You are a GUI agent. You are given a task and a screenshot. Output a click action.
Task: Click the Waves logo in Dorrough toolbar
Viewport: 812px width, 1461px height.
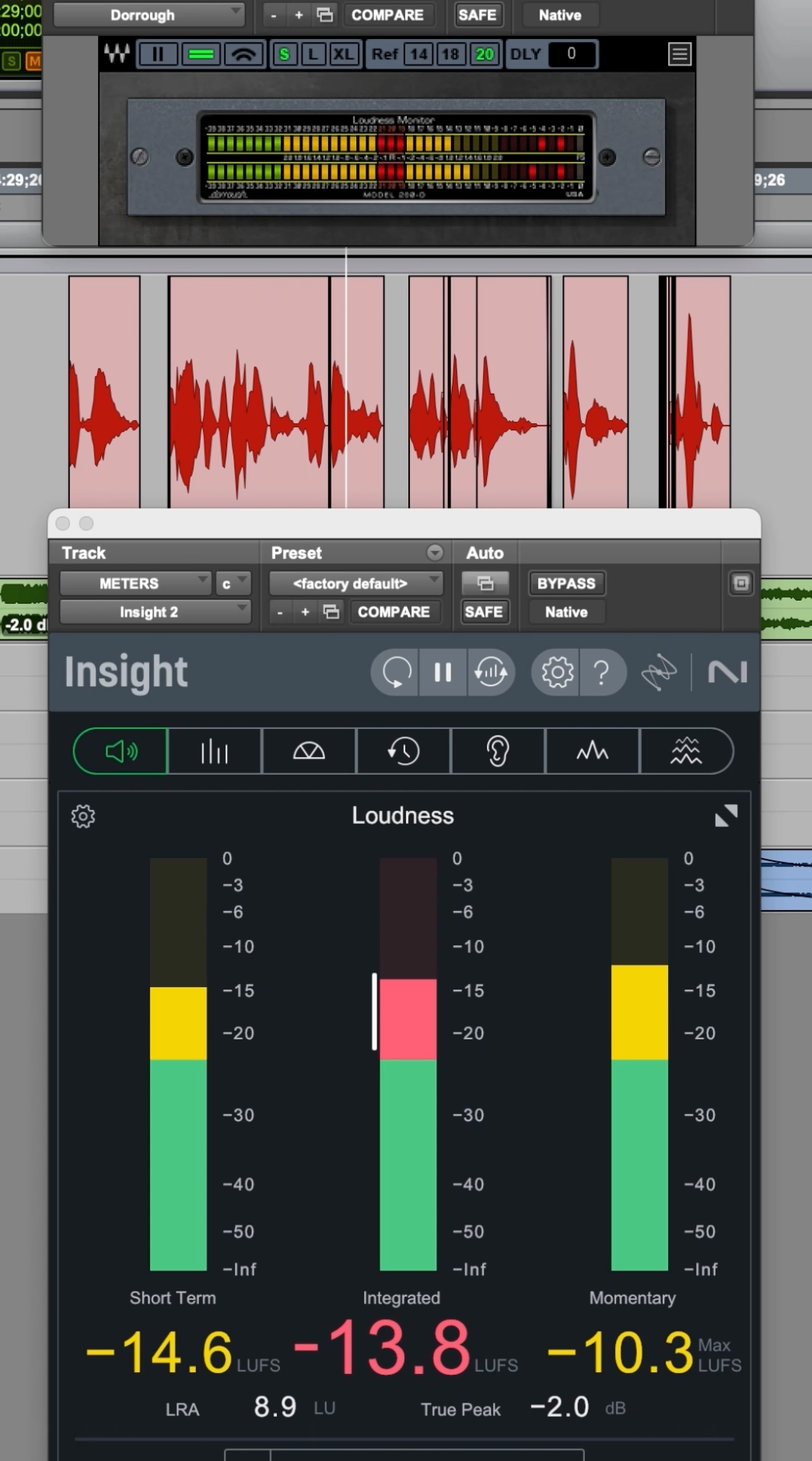[117, 54]
